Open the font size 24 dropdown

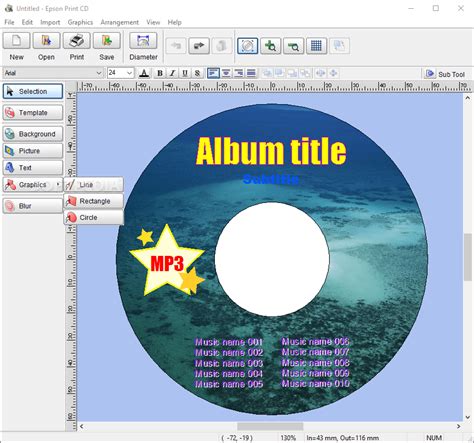click(129, 73)
